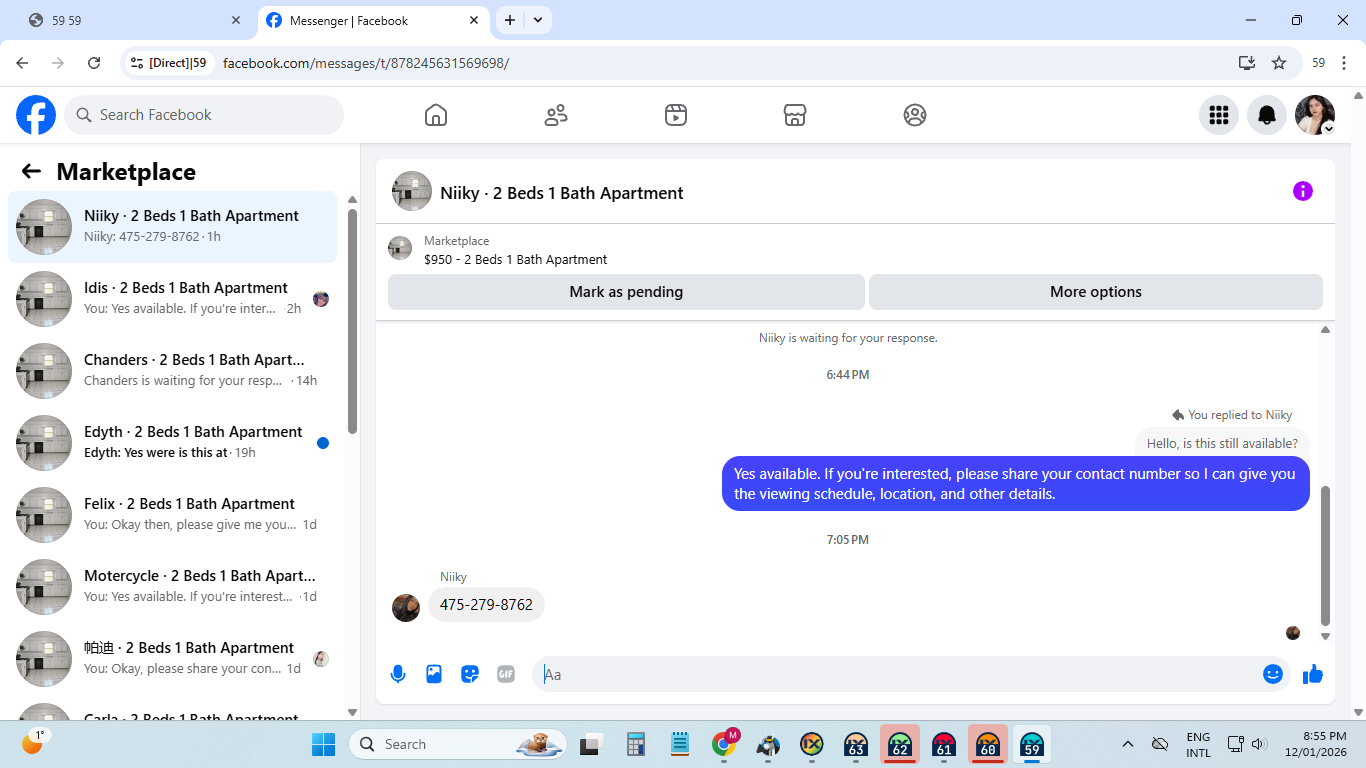Click the install app icon in address bar
Screen dimensions: 1366x768
pos(1247,63)
